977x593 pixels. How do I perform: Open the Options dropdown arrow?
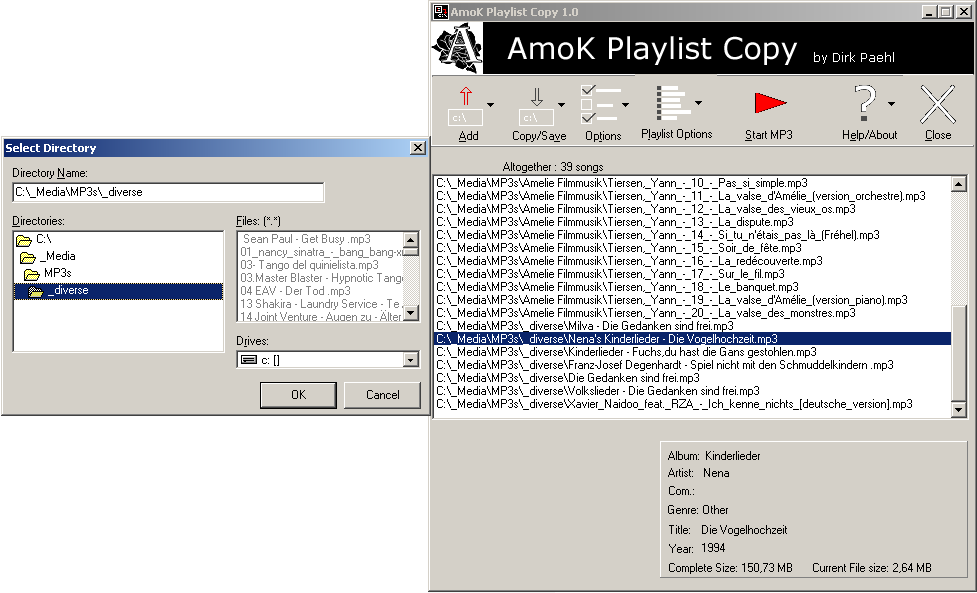(626, 105)
